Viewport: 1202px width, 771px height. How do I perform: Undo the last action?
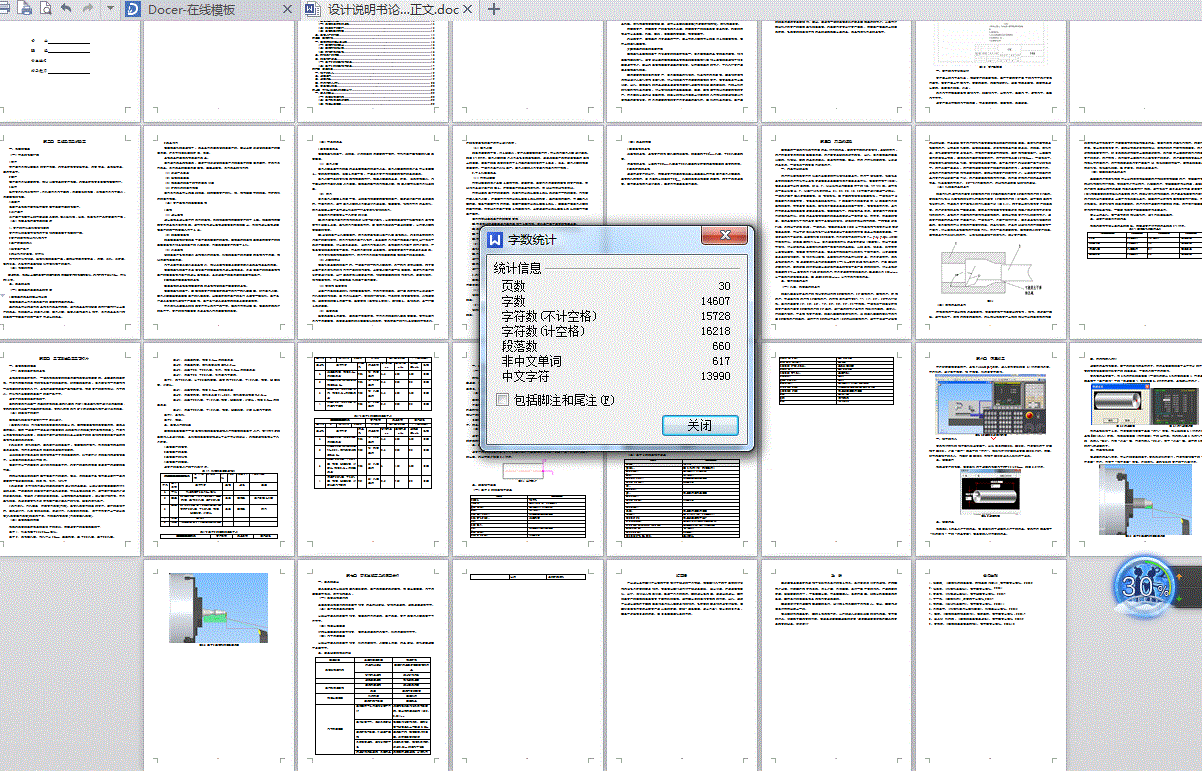pyautogui.click(x=67, y=9)
